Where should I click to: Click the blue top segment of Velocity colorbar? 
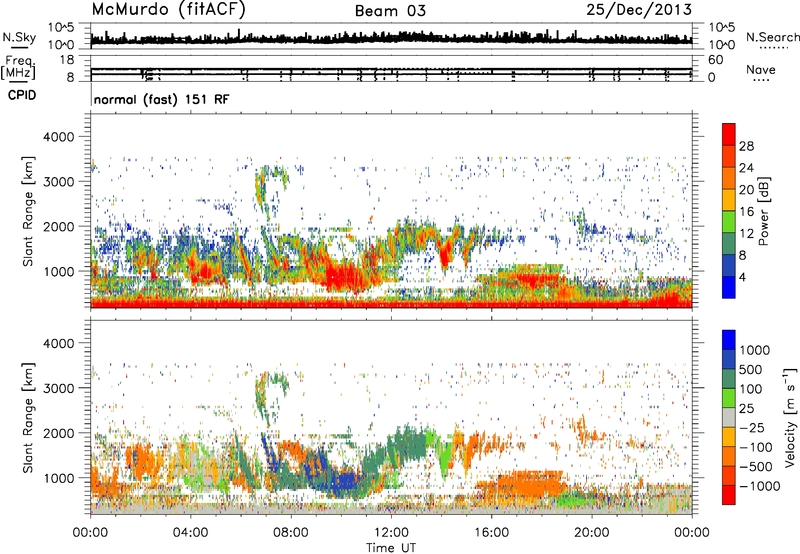pos(729,340)
